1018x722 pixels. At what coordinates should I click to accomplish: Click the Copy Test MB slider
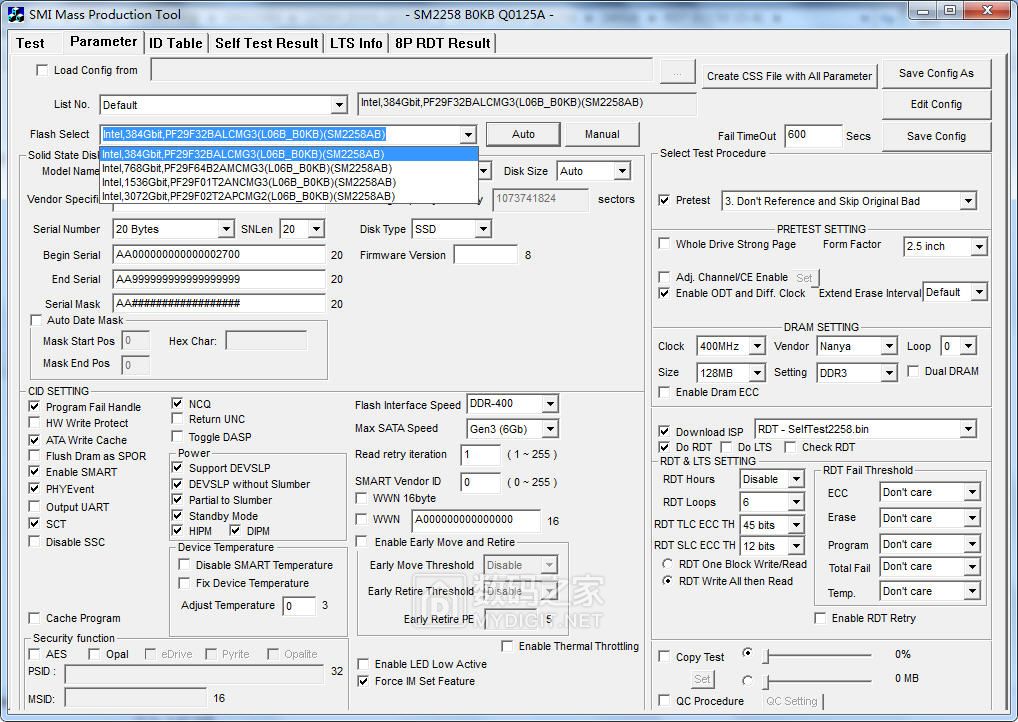(817, 681)
